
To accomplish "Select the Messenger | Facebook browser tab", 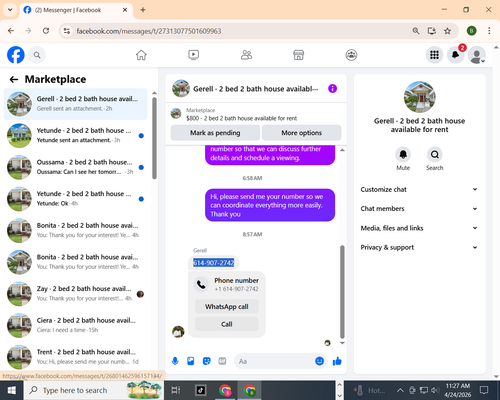I will click(x=77, y=10).
